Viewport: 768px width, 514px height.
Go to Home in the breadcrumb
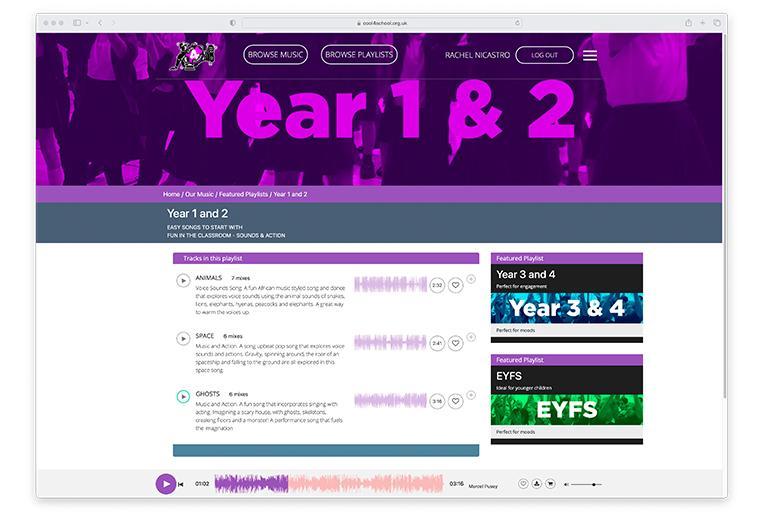tap(171, 194)
